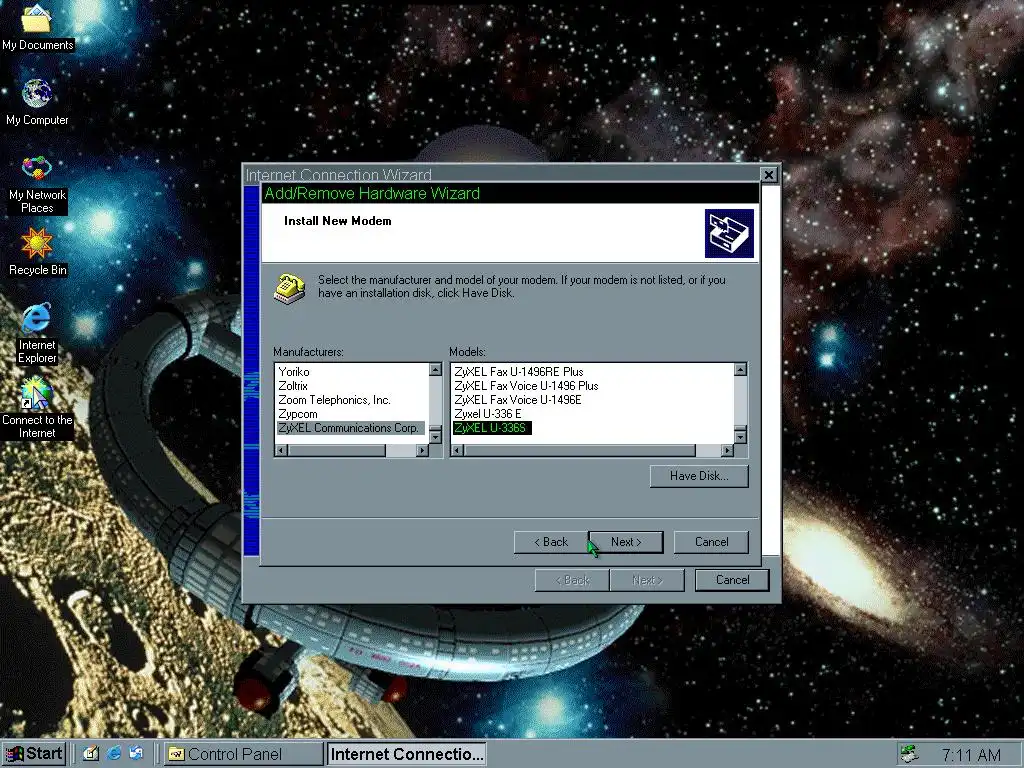Launch Internet Explorer from the desktop
The height and width of the screenshot is (768, 1024).
(37, 333)
